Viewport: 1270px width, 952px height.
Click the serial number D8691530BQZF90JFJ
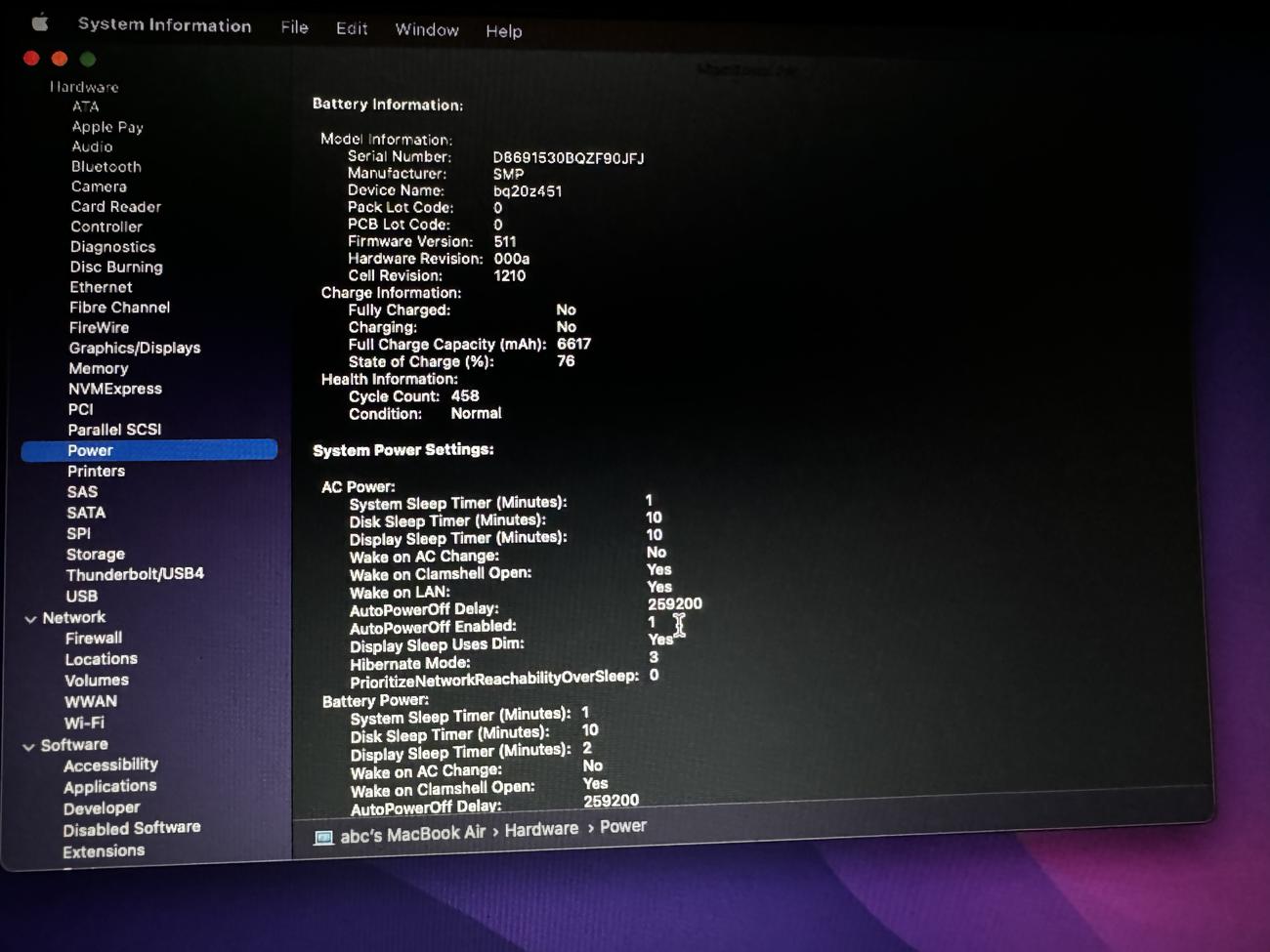pos(569,158)
